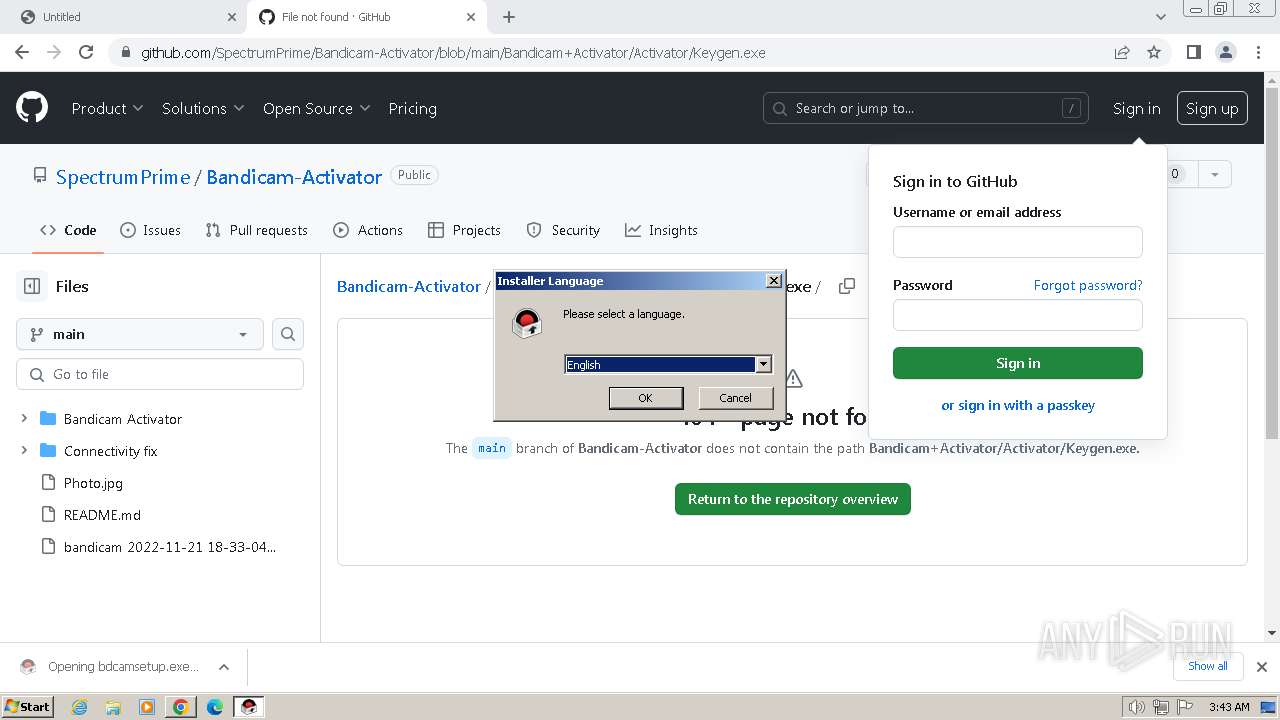The height and width of the screenshot is (720, 1280).
Task: Open the language dropdown in installer
Action: click(x=763, y=364)
